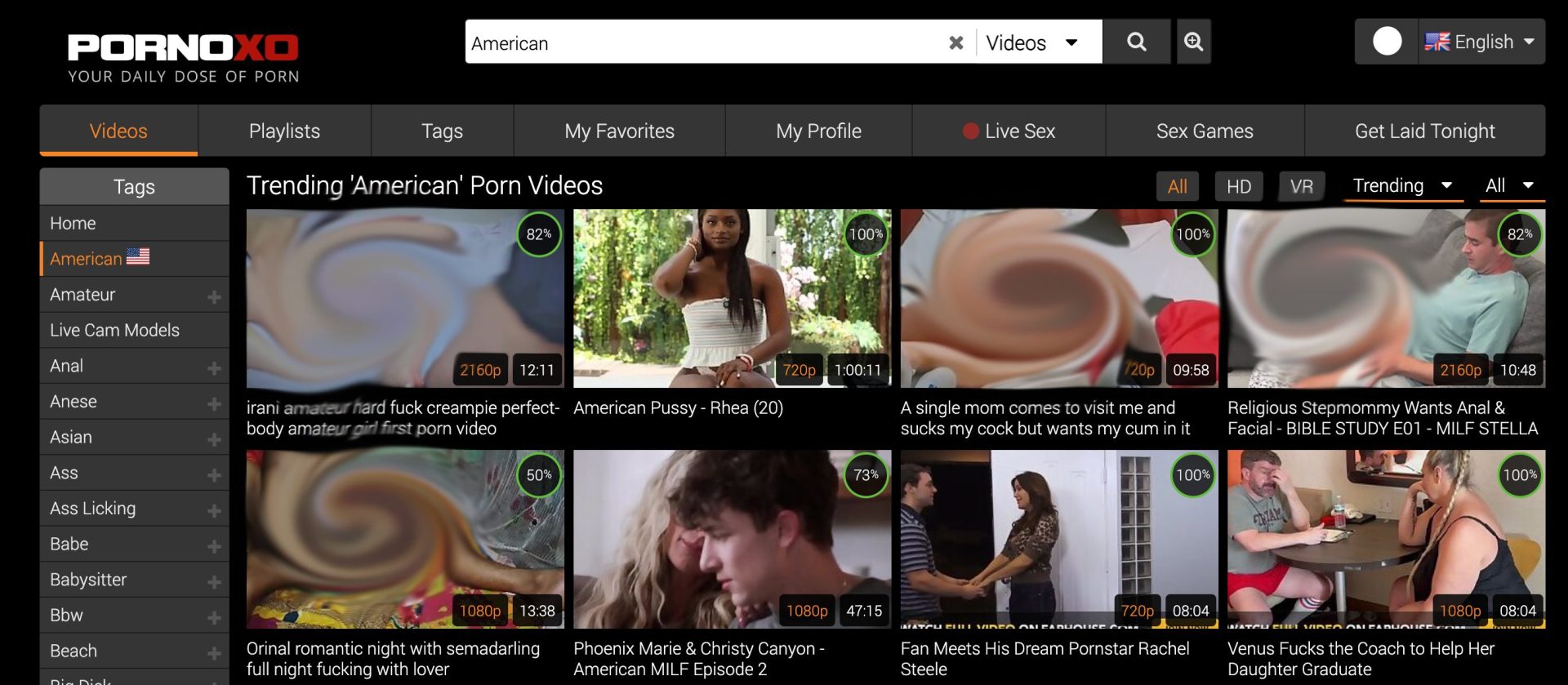Filter results to HD only
Screen dimensions: 1568x685
click(x=1239, y=186)
